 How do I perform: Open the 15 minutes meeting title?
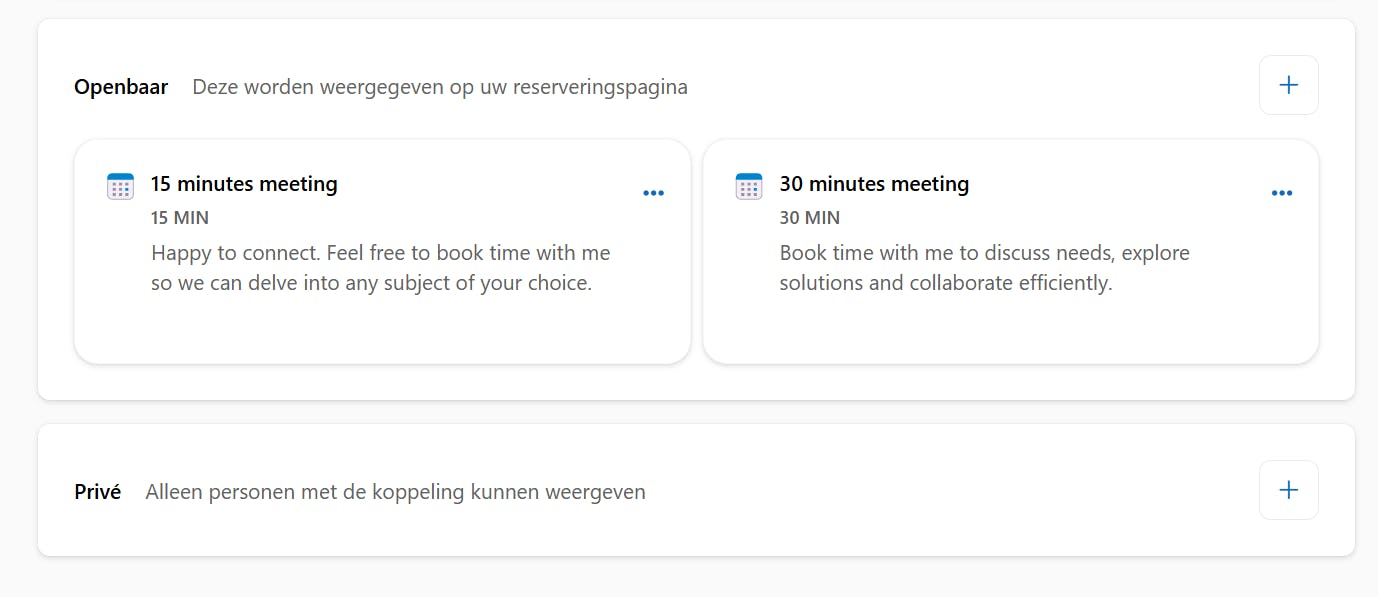pyautogui.click(x=244, y=184)
